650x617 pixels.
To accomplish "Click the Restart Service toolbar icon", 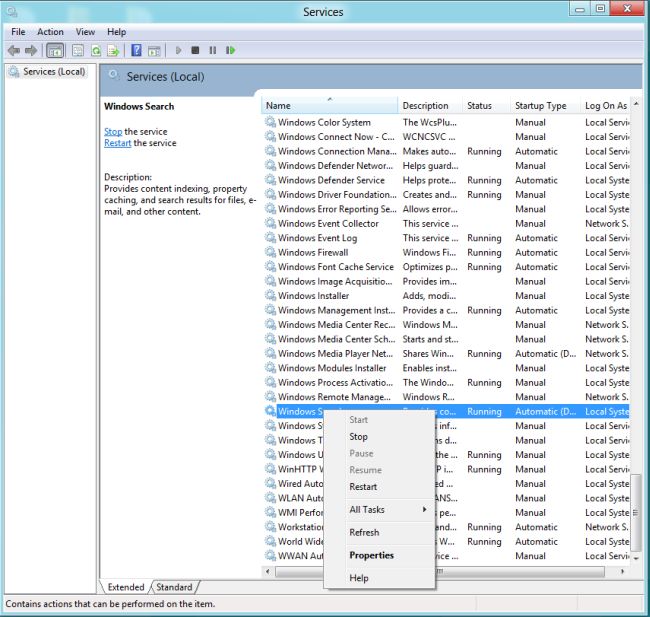I will click(x=230, y=50).
